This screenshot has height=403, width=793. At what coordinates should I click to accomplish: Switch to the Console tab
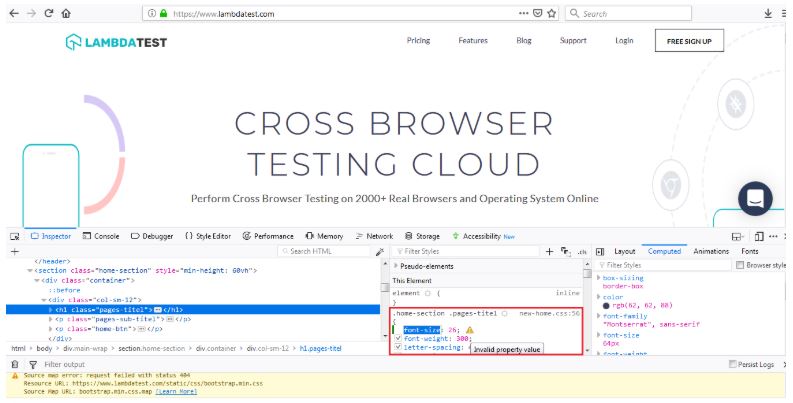(x=100, y=236)
